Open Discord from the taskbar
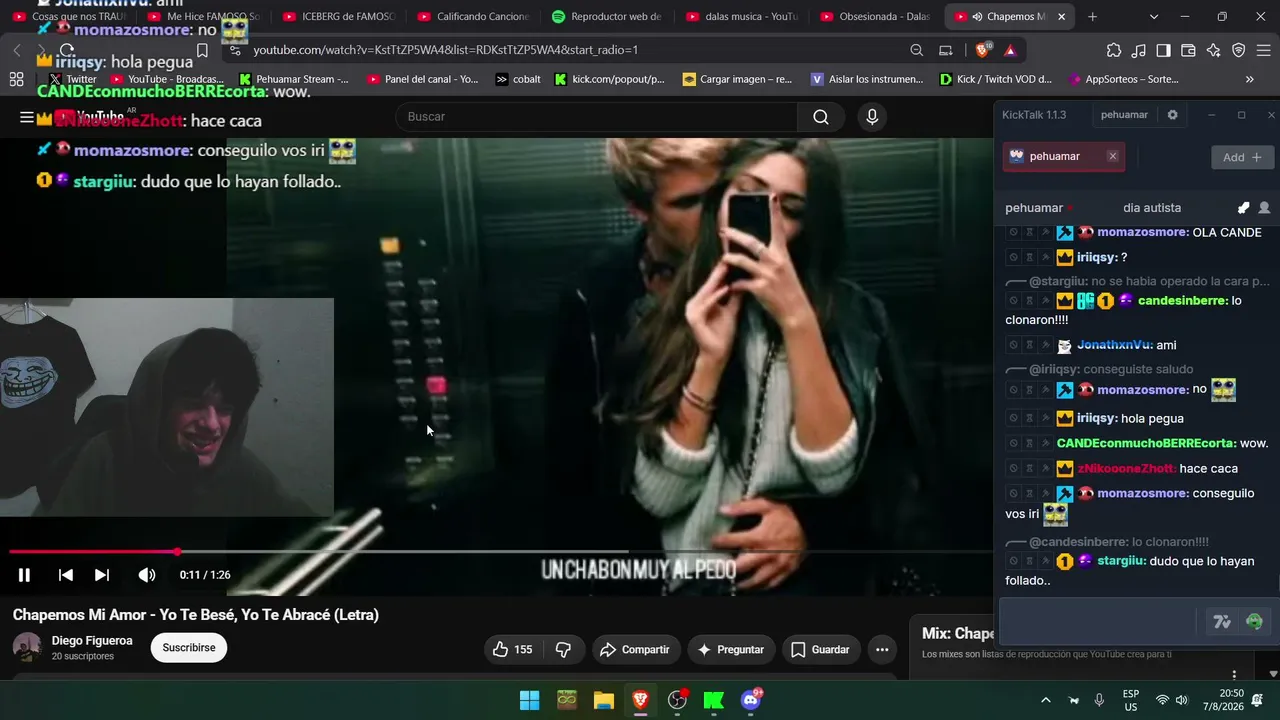The height and width of the screenshot is (720, 1280). tap(751, 700)
